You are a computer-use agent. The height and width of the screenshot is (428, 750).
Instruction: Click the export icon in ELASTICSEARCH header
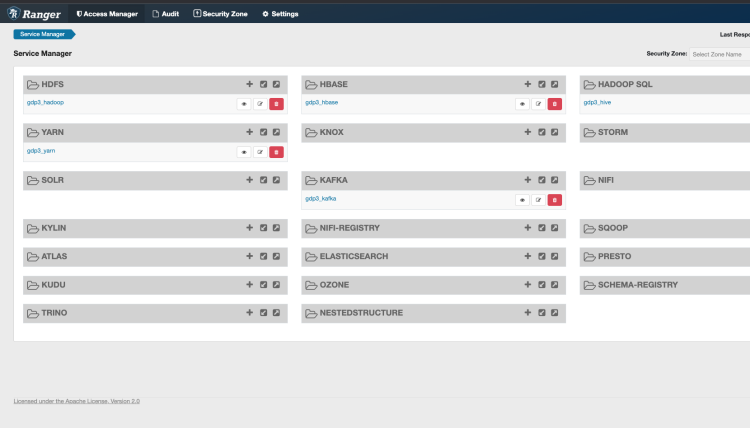click(554, 256)
